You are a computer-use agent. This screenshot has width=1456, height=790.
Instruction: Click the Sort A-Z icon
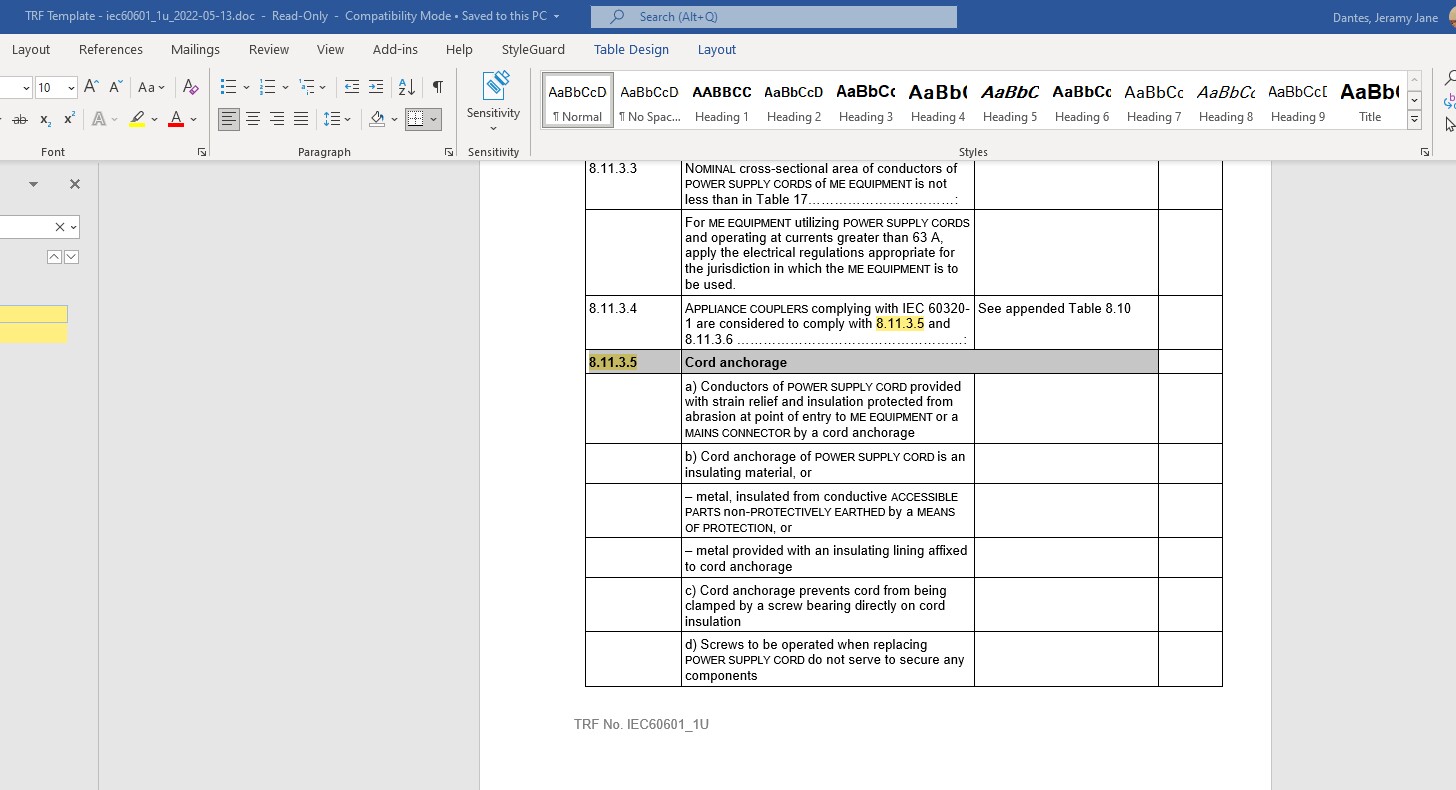pyautogui.click(x=406, y=87)
